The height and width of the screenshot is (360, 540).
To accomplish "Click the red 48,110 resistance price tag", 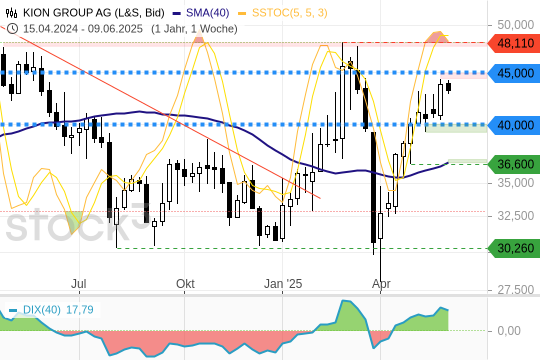I will [515, 43].
